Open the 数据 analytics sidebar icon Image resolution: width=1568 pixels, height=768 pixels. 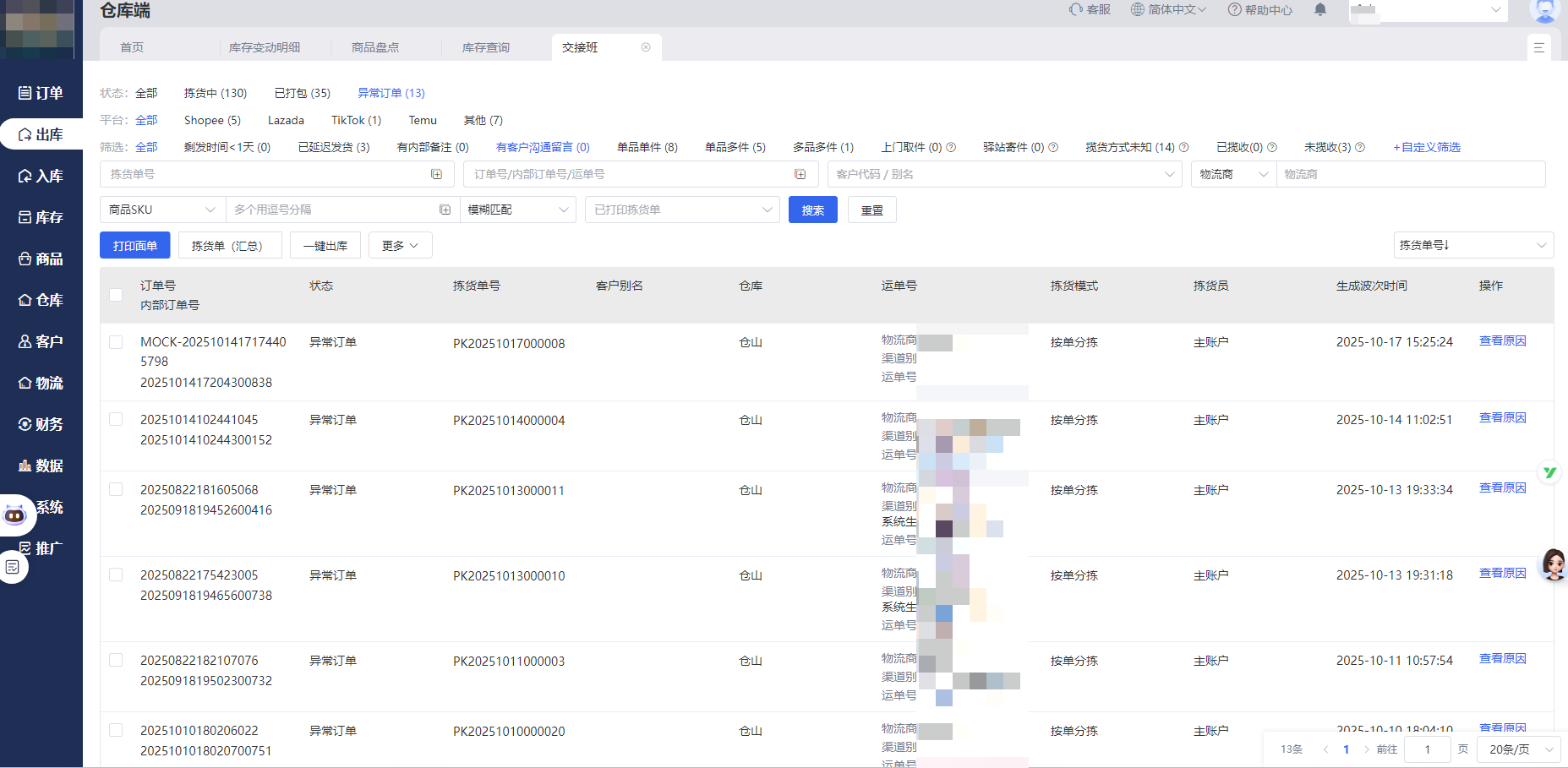coord(41,466)
